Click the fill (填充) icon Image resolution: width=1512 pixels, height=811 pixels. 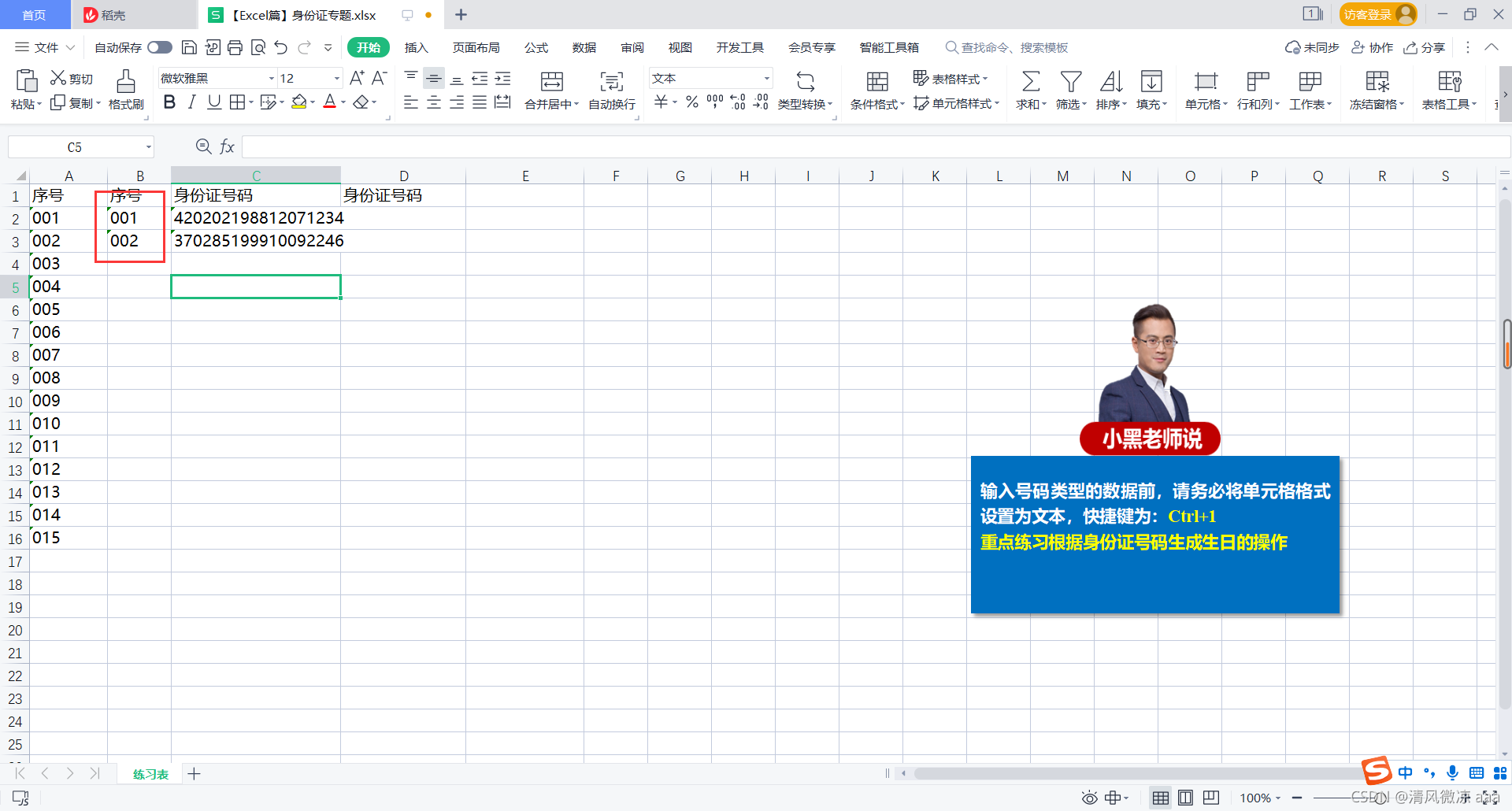(1151, 81)
